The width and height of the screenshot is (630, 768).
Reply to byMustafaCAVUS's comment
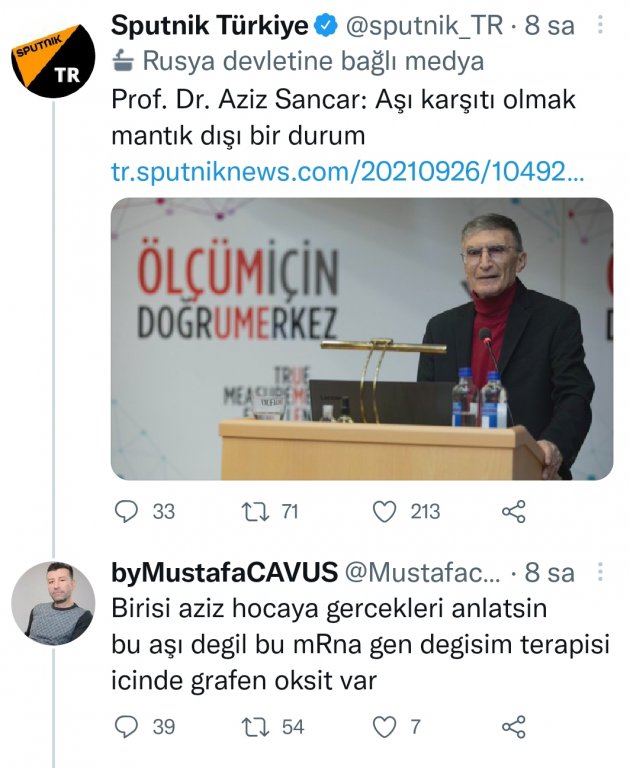click(126, 727)
